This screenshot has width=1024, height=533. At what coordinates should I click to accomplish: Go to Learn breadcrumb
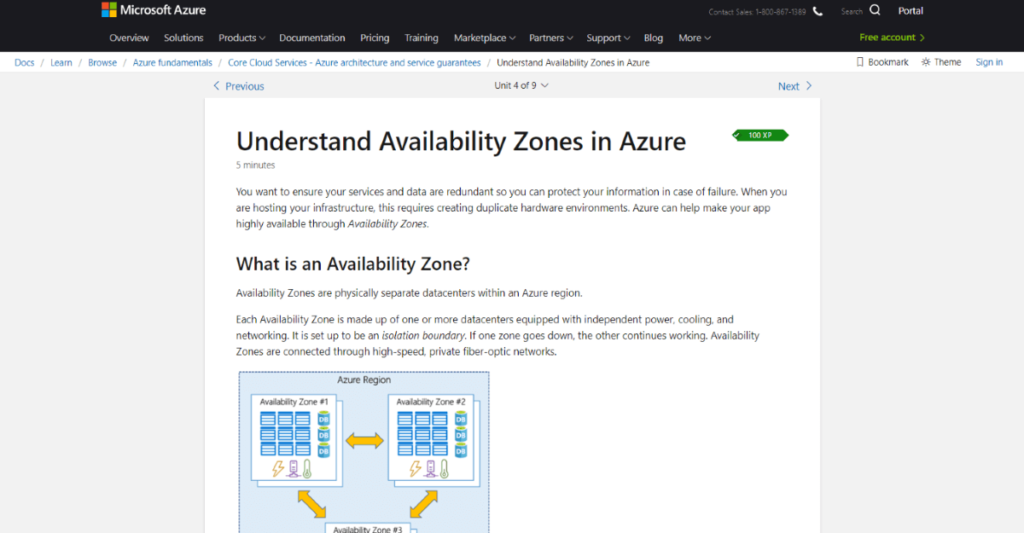point(61,63)
